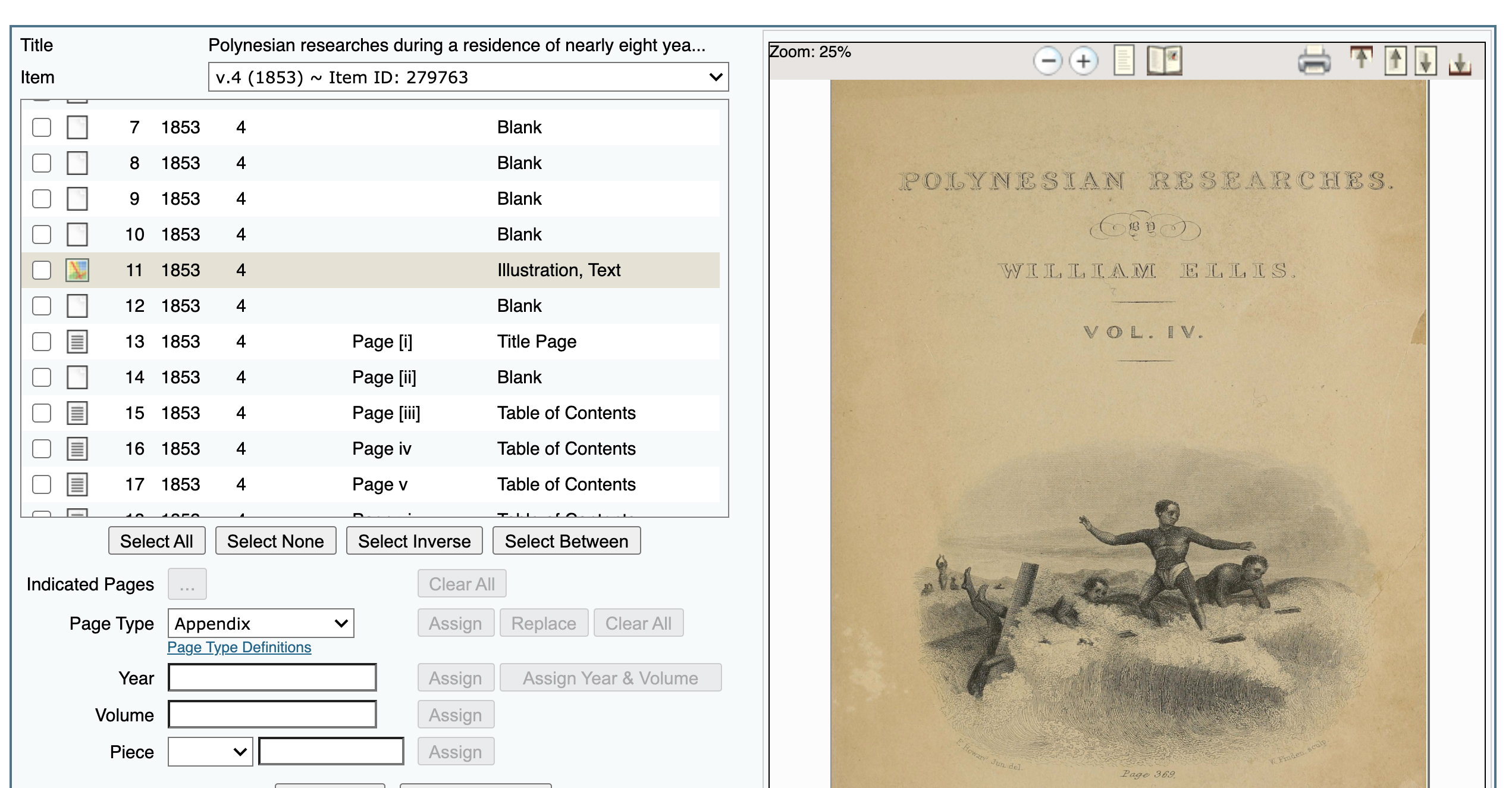
Task: Click the Select Inverse button
Action: click(x=414, y=540)
